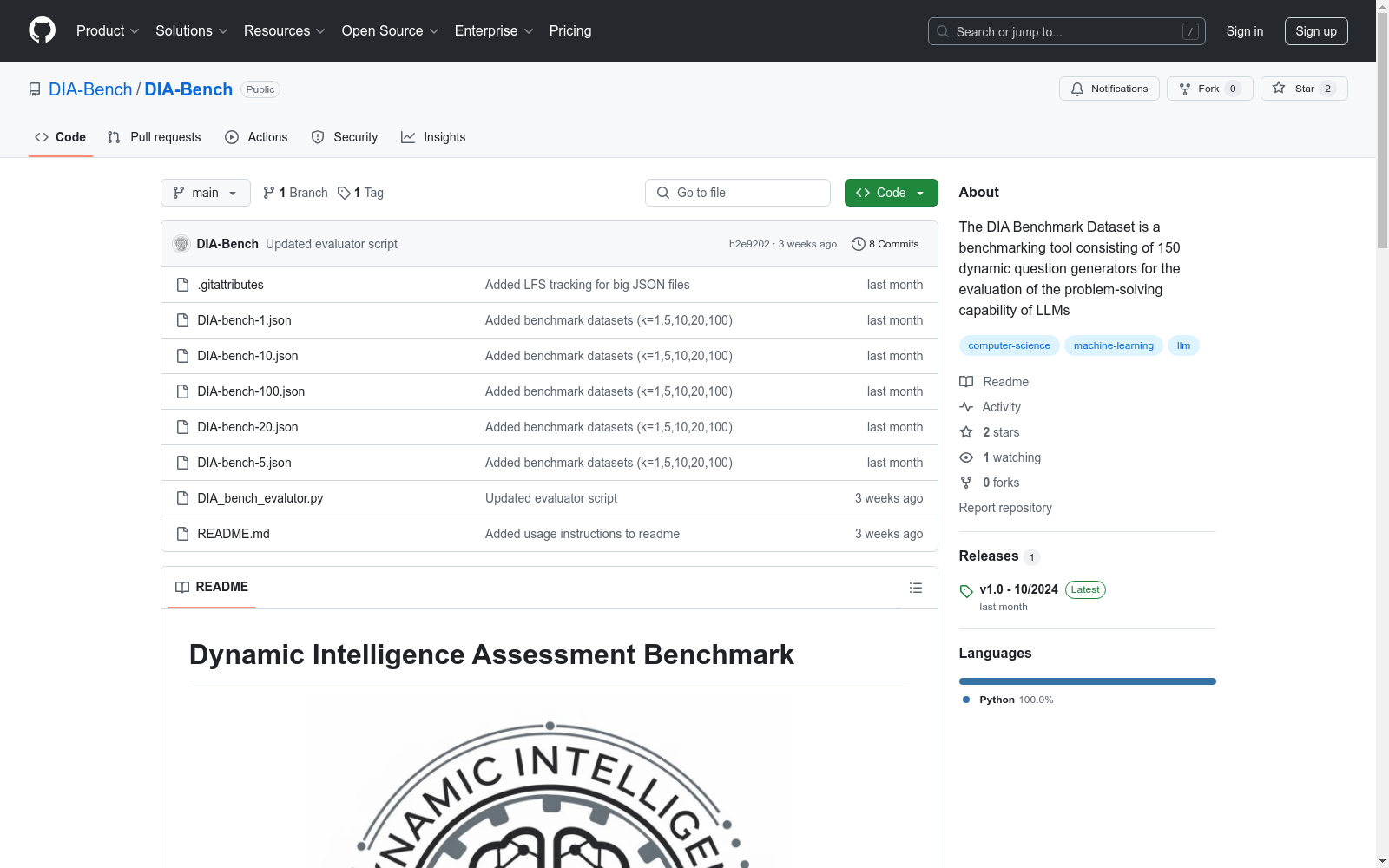Click the repository icon beside DIA-Bench title
Screen dimensions: 1389x868
(x=35, y=89)
